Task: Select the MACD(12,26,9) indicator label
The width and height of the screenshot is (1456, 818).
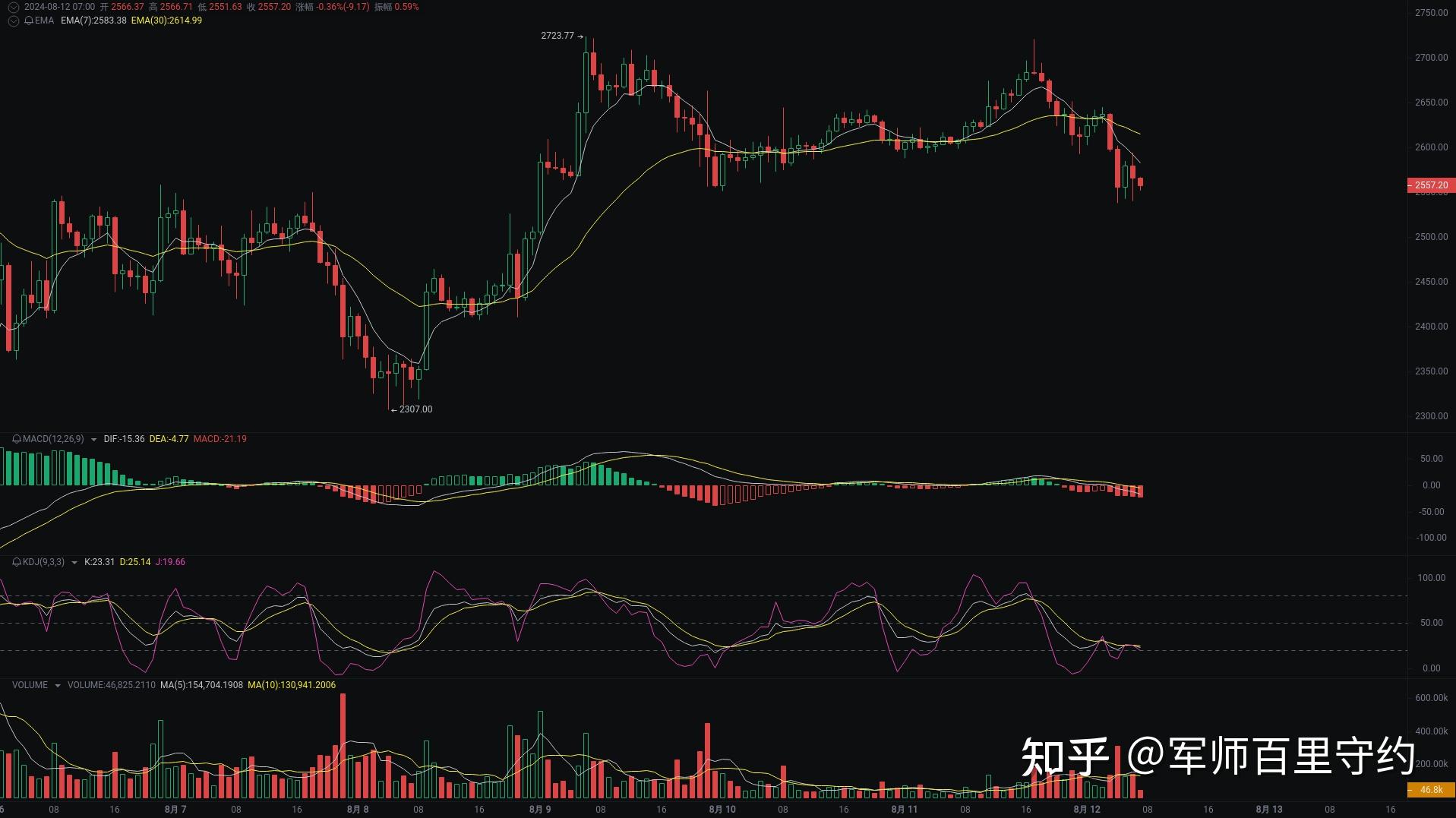Action: click(53, 439)
